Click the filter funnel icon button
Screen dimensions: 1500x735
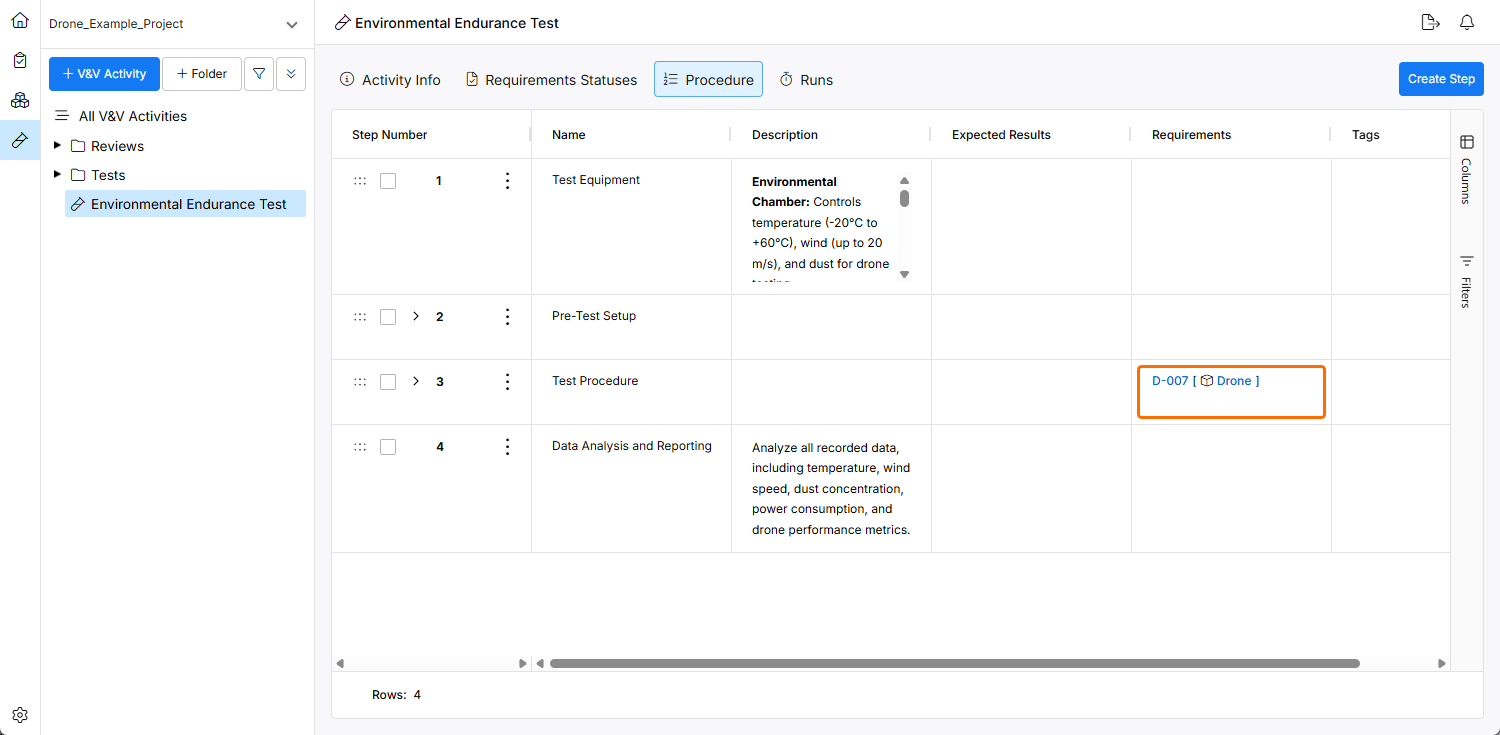tap(259, 74)
